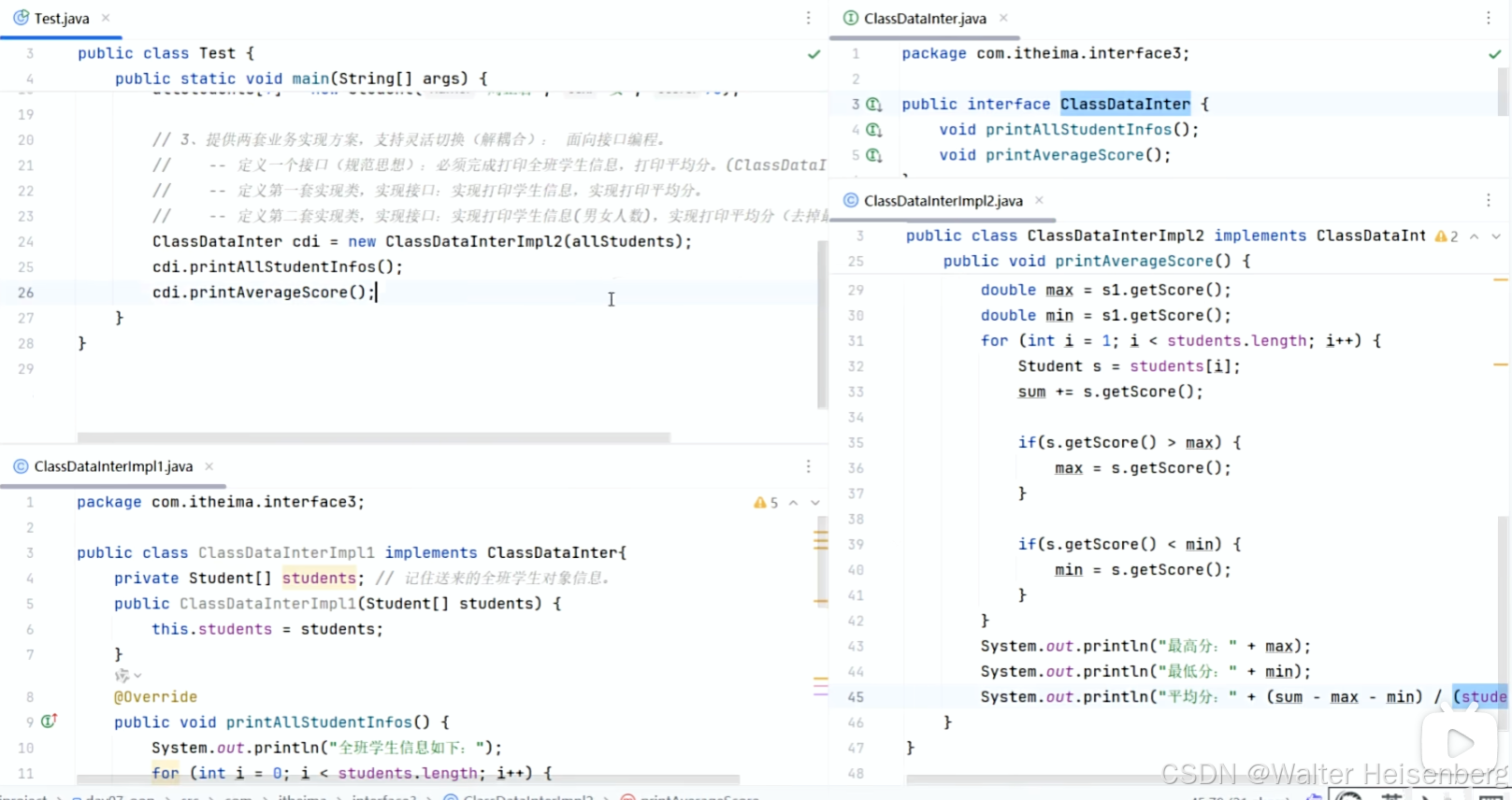Go to previous highlighted problem in Impl1 editor
This screenshot has height=800, width=1512.
point(793,503)
